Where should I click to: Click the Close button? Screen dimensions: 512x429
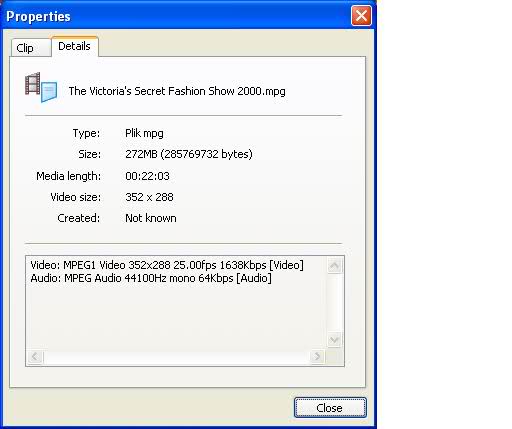coord(330,408)
